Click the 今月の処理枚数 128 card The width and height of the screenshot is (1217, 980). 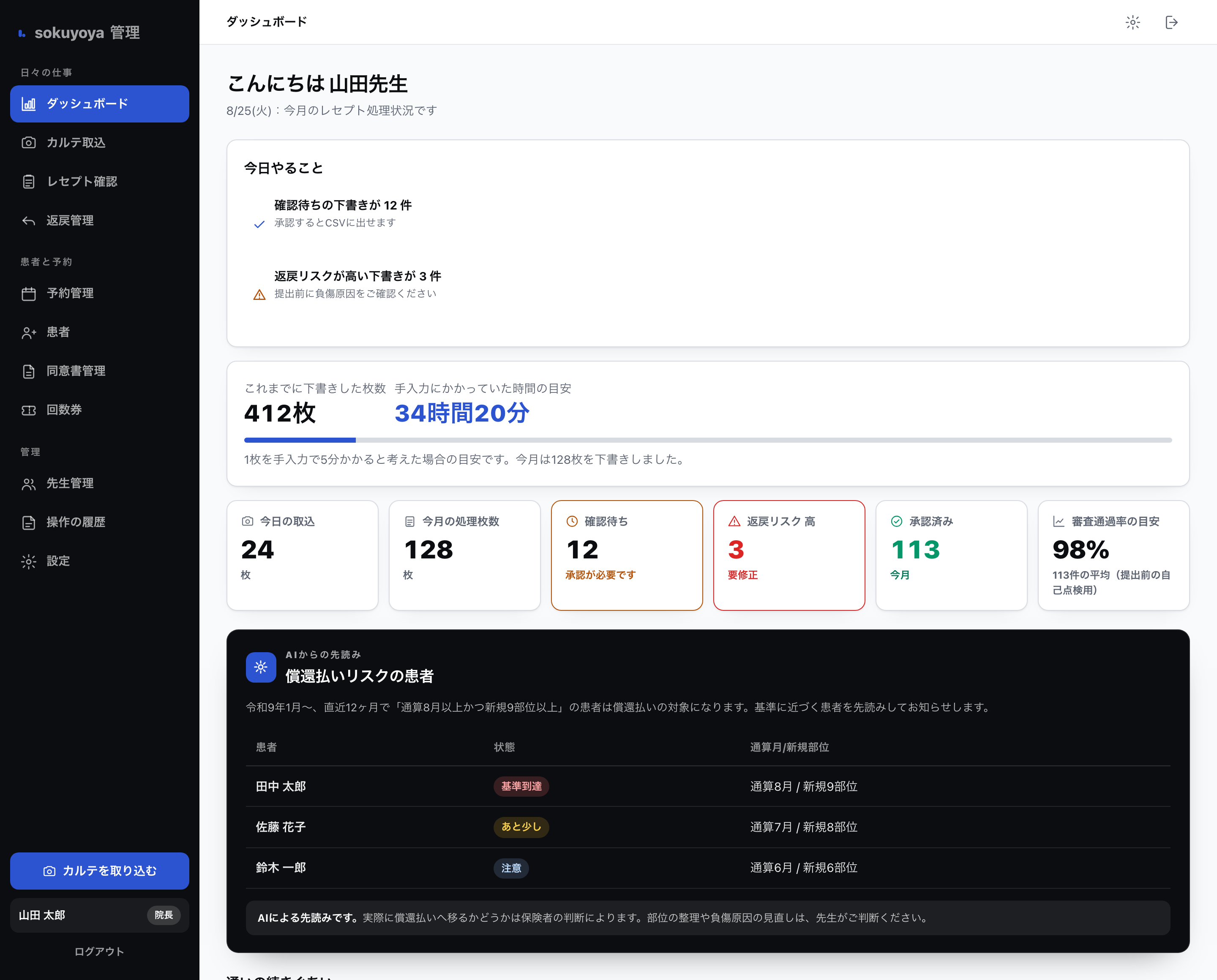(x=465, y=555)
